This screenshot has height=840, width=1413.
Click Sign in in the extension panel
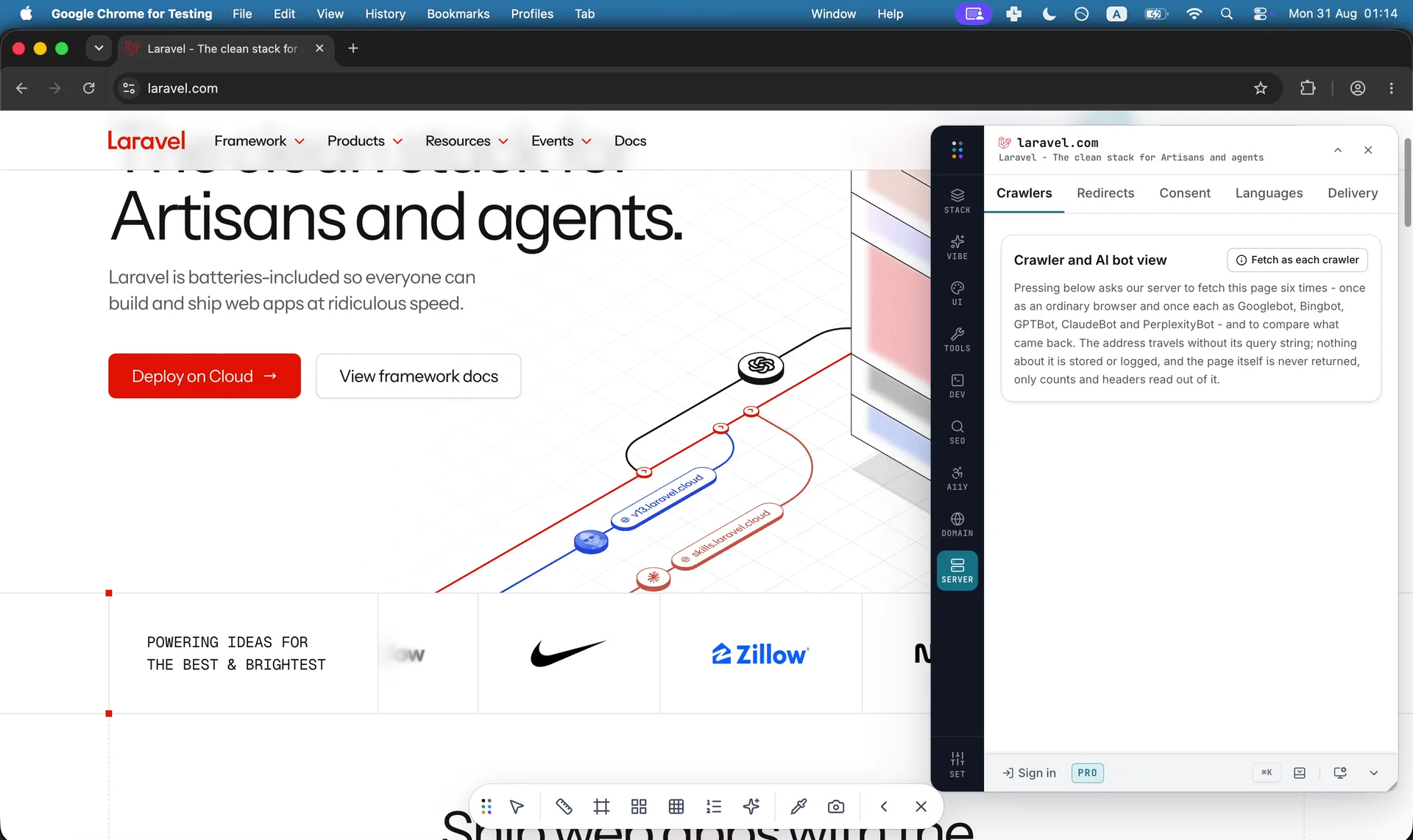[1029, 773]
